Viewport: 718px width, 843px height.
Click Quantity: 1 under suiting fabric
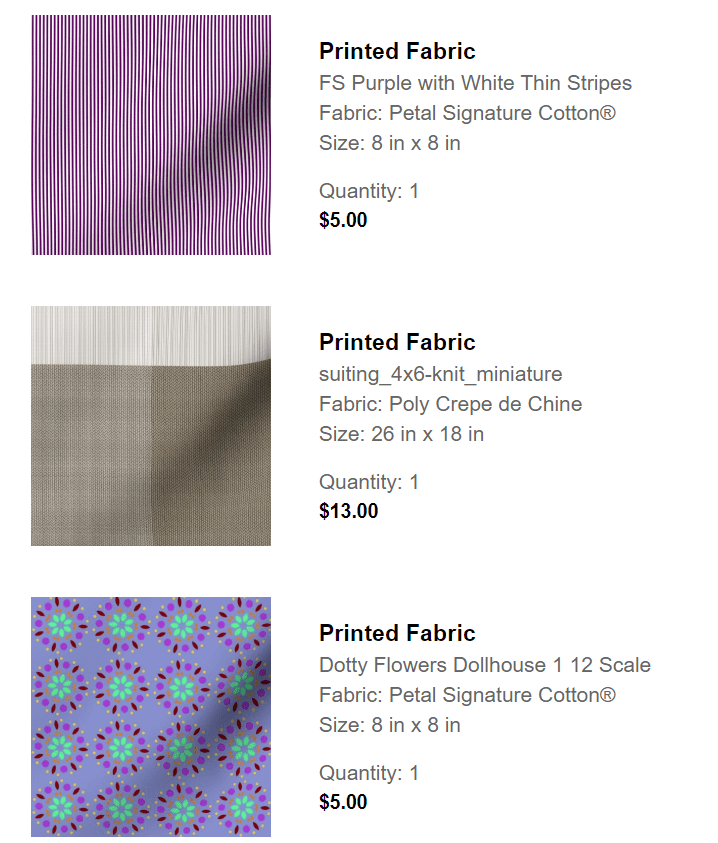[x=369, y=482]
